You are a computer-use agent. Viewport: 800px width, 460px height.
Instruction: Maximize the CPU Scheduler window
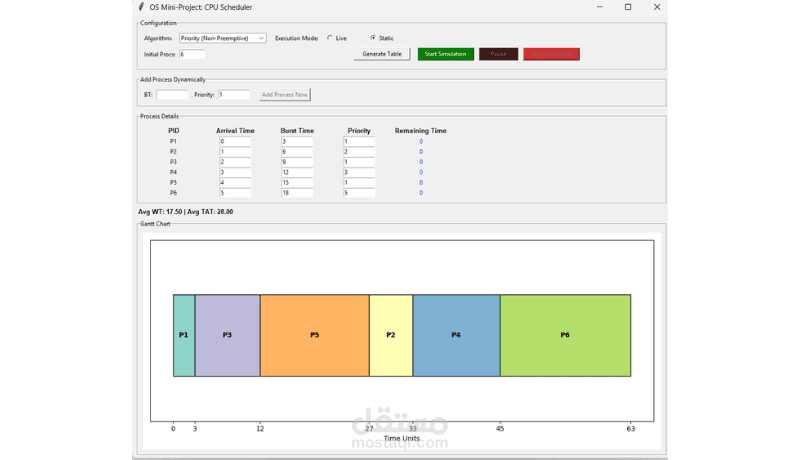[x=628, y=7]
